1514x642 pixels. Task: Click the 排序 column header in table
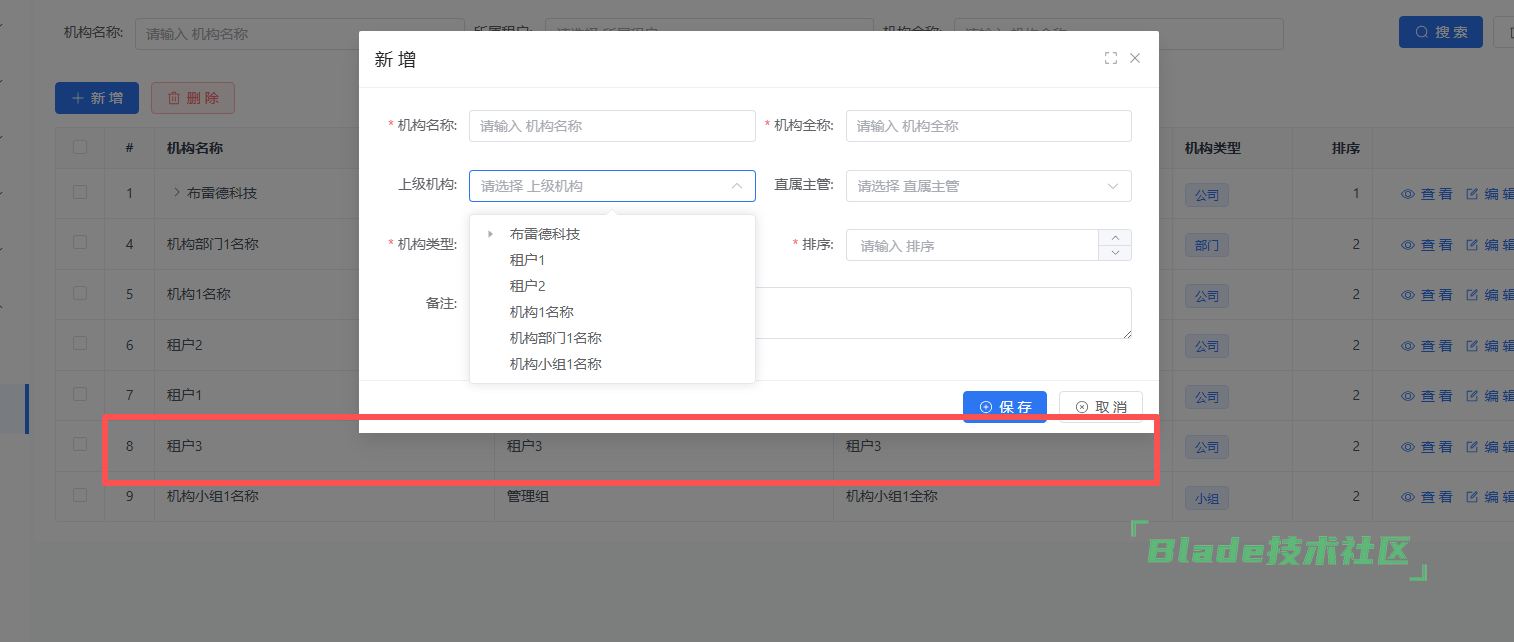1346,148
